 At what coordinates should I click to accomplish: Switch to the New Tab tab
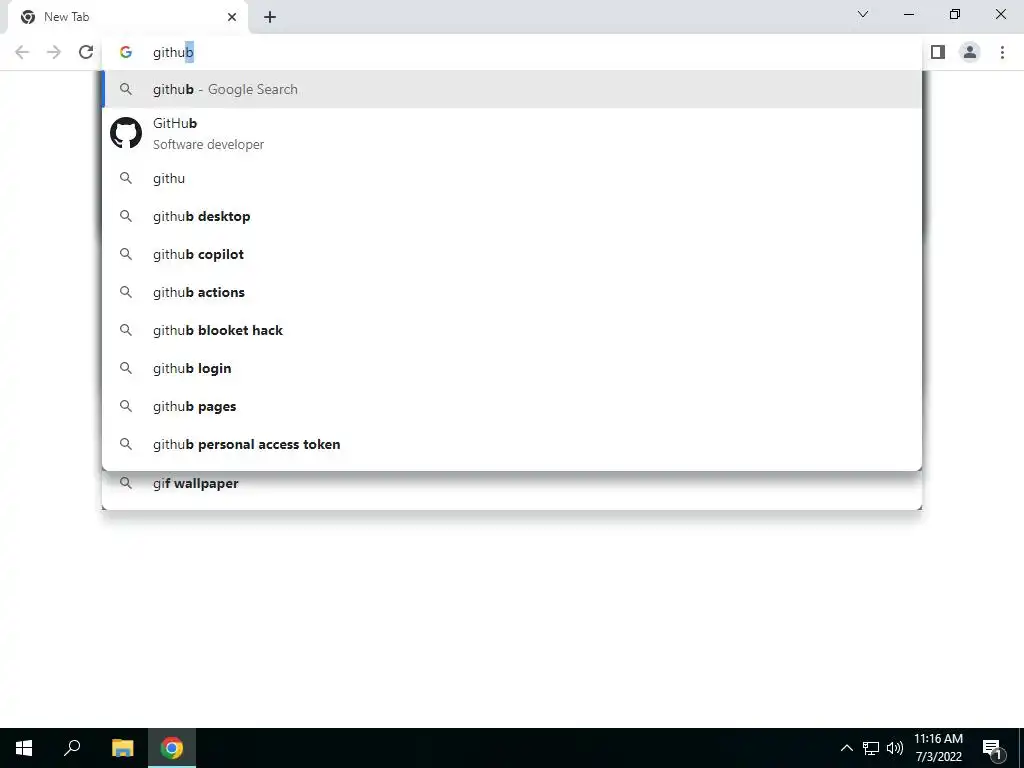[127, 17]
